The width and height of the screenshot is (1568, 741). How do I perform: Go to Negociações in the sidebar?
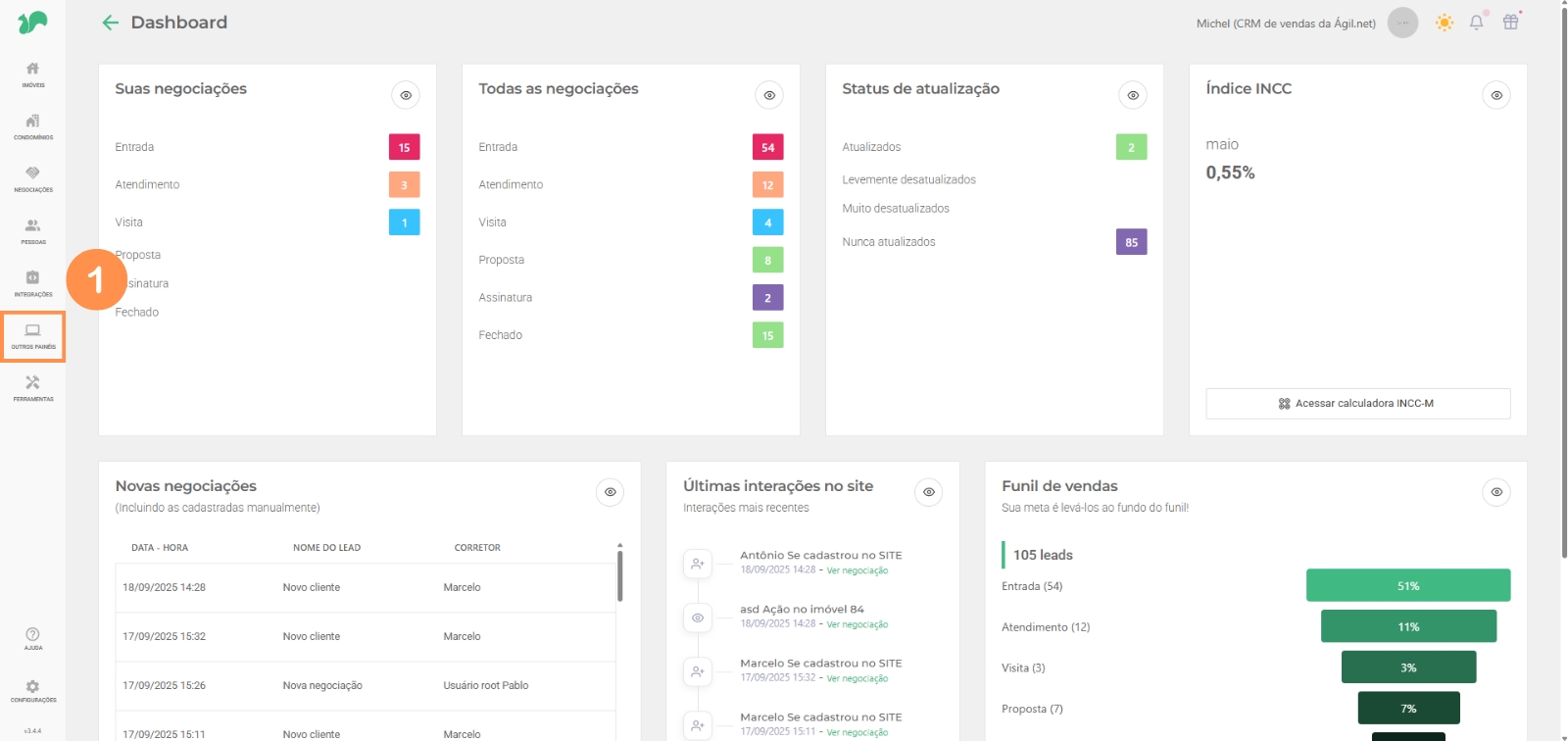(32, 178)
